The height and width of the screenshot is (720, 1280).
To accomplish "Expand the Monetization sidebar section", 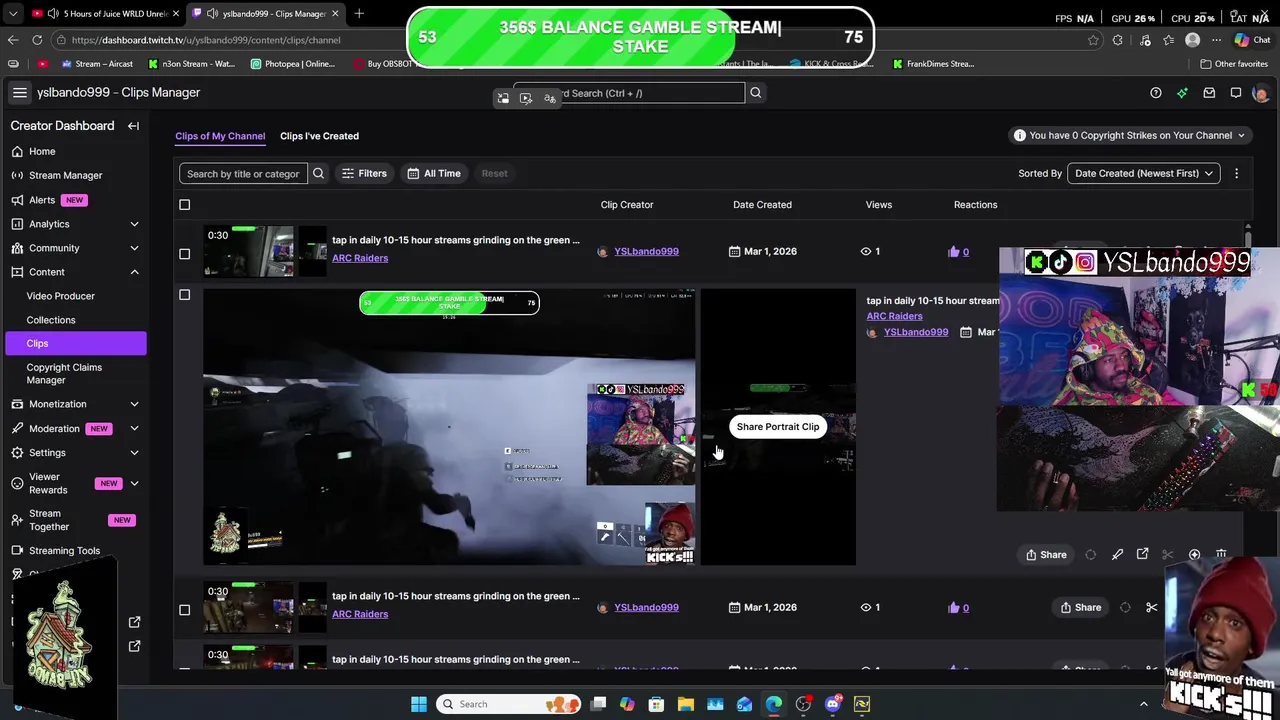I will 134,404.
